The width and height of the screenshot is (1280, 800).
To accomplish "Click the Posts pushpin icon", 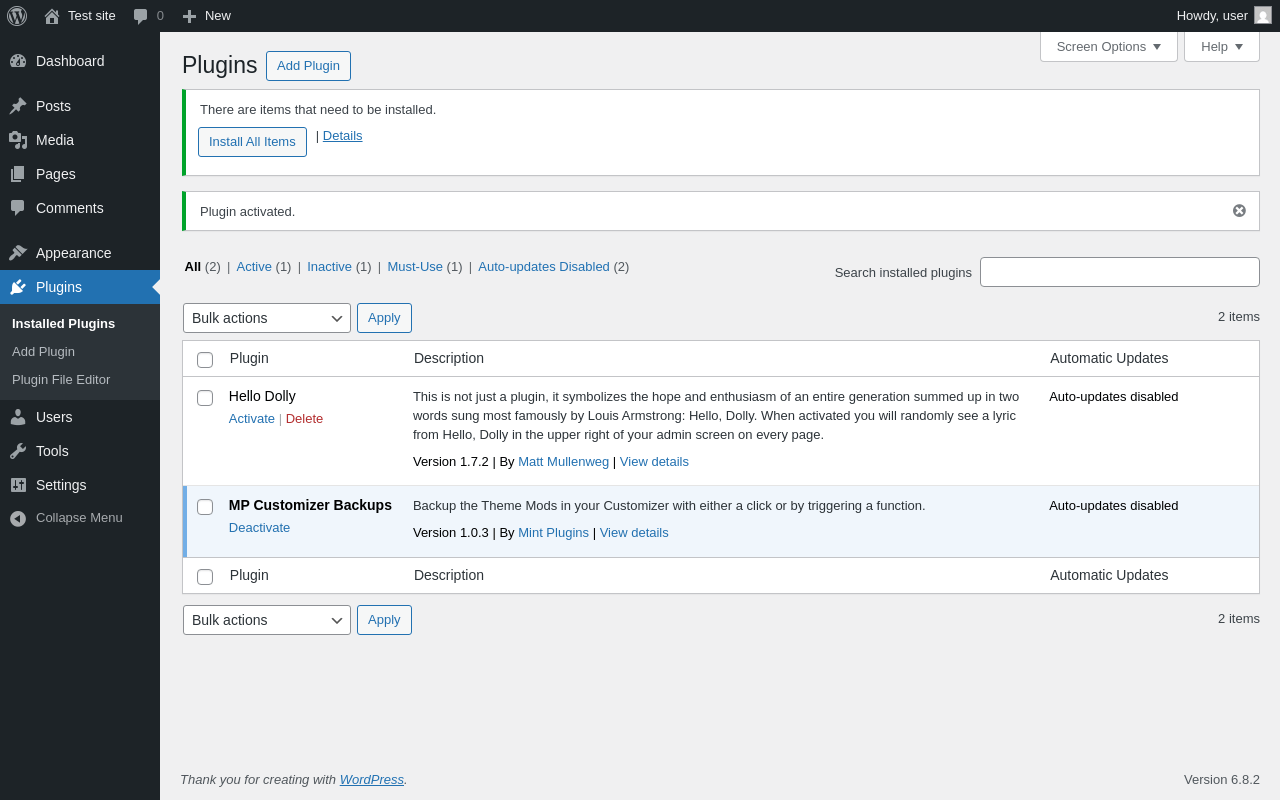I will point(18,106).
